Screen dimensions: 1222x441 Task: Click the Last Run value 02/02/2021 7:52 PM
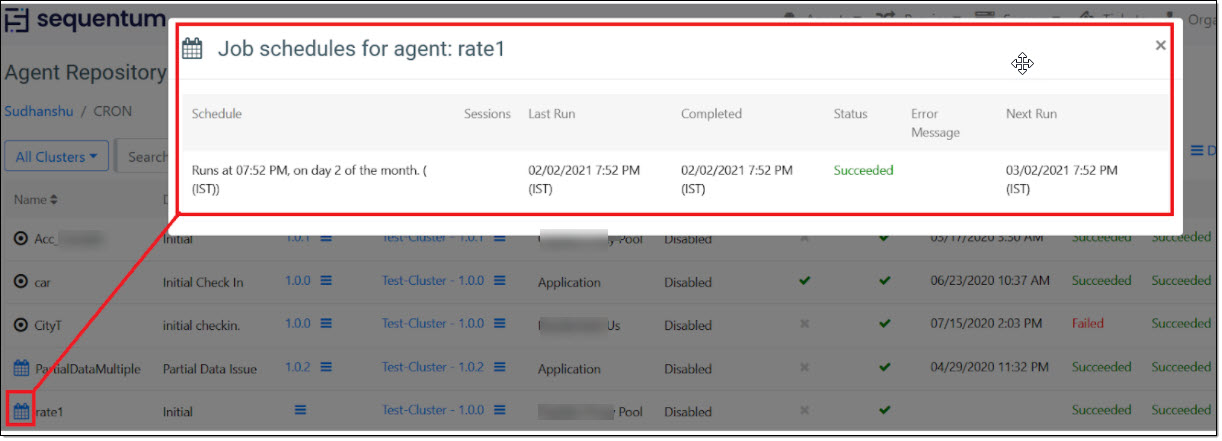click(x=584, y=179)
